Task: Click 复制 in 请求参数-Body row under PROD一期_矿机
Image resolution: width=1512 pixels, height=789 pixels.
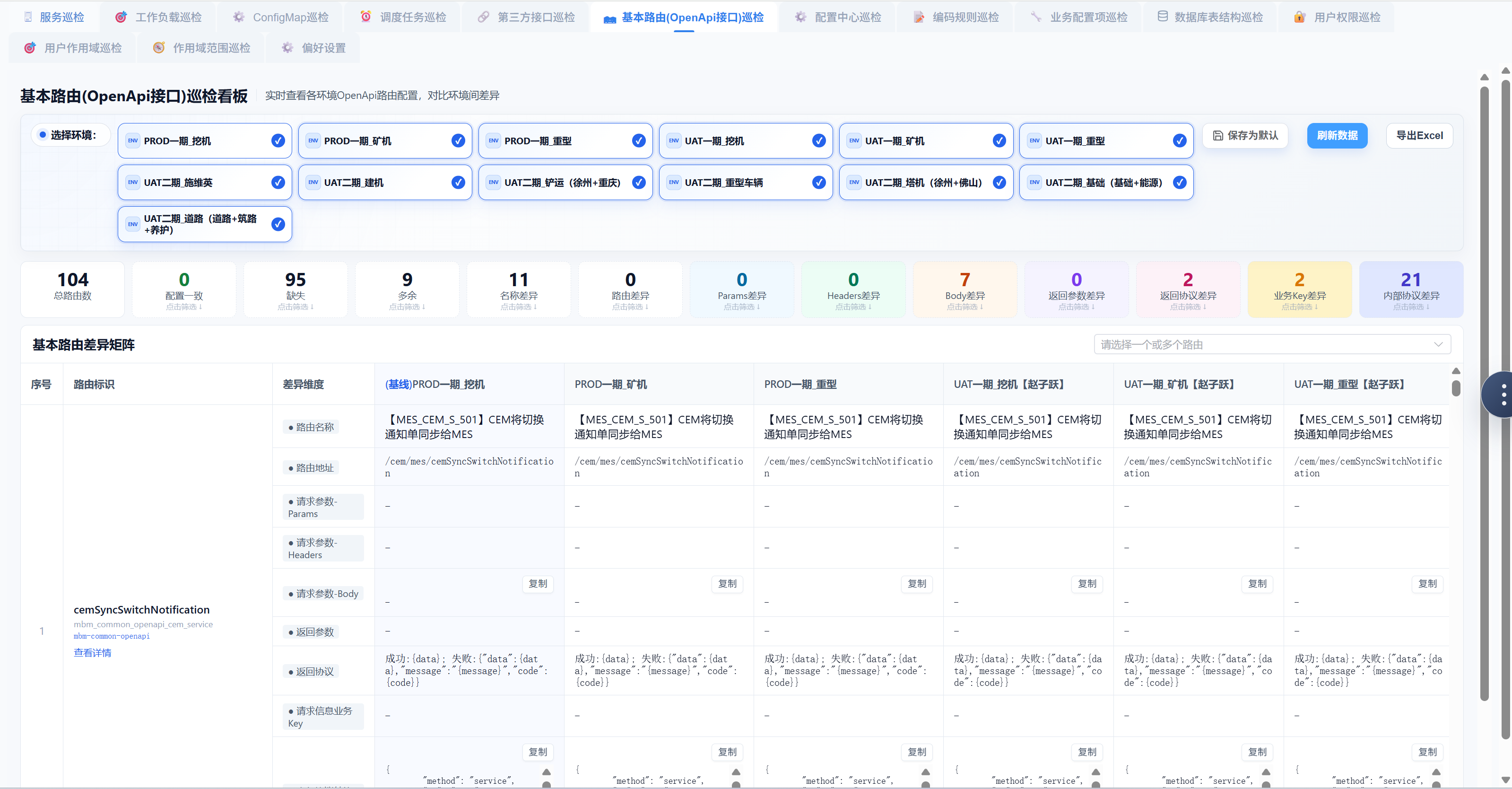Action: 727,584
